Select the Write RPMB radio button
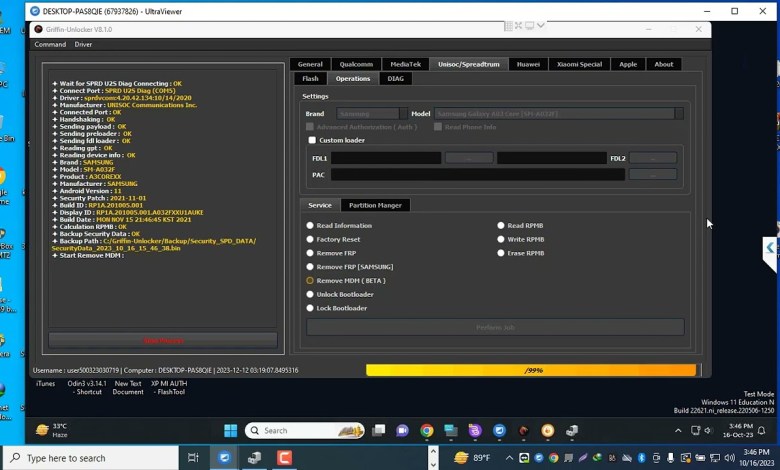 [x=501, y=239]
